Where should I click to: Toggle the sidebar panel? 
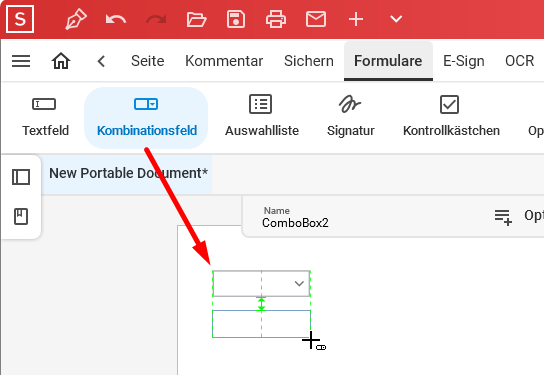click(21, 177)
